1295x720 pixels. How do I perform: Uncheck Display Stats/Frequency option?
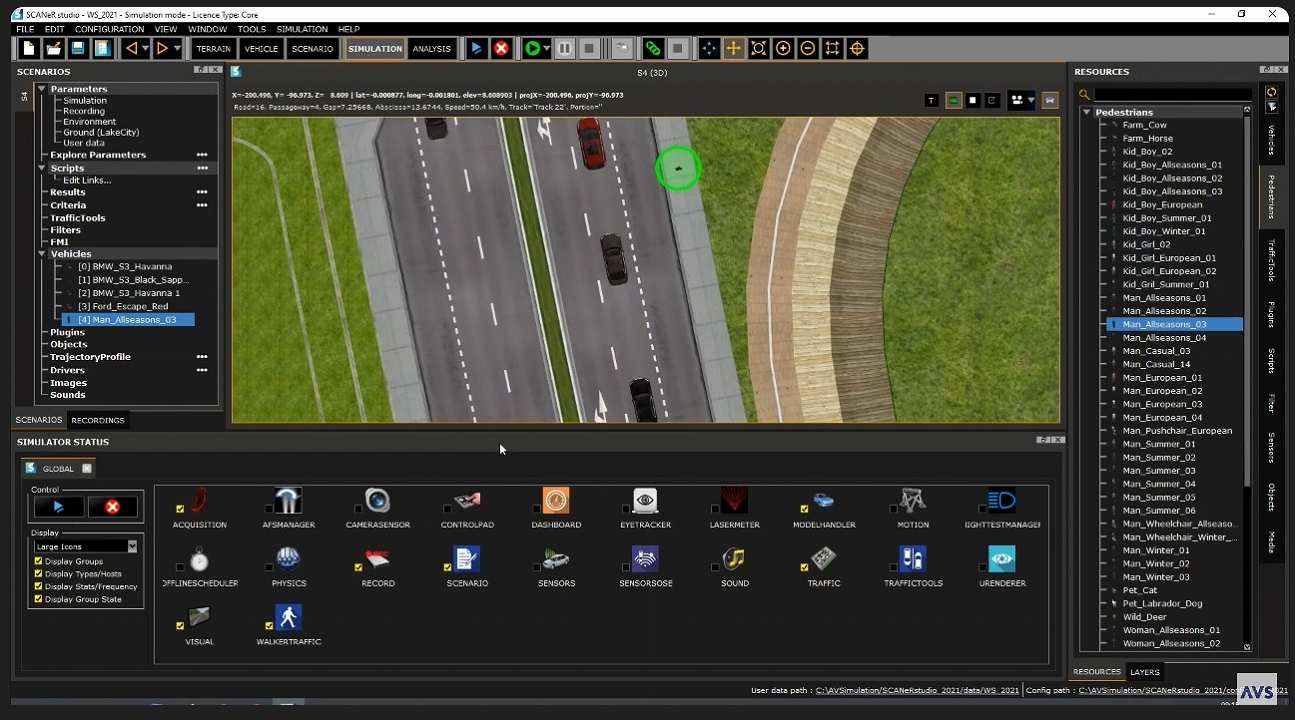pos(39,586)
